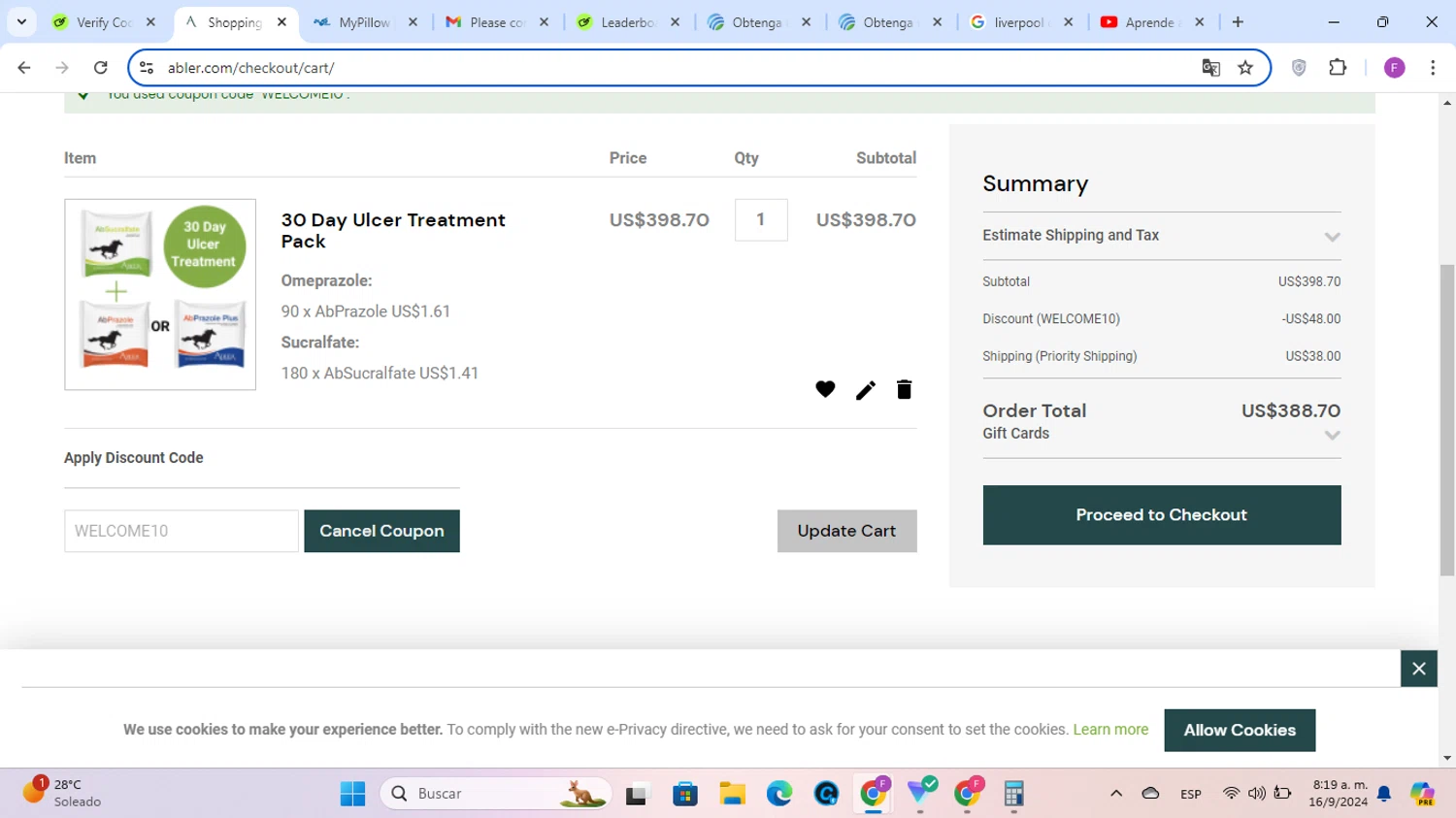Open the notifications bell icon

1384,795
